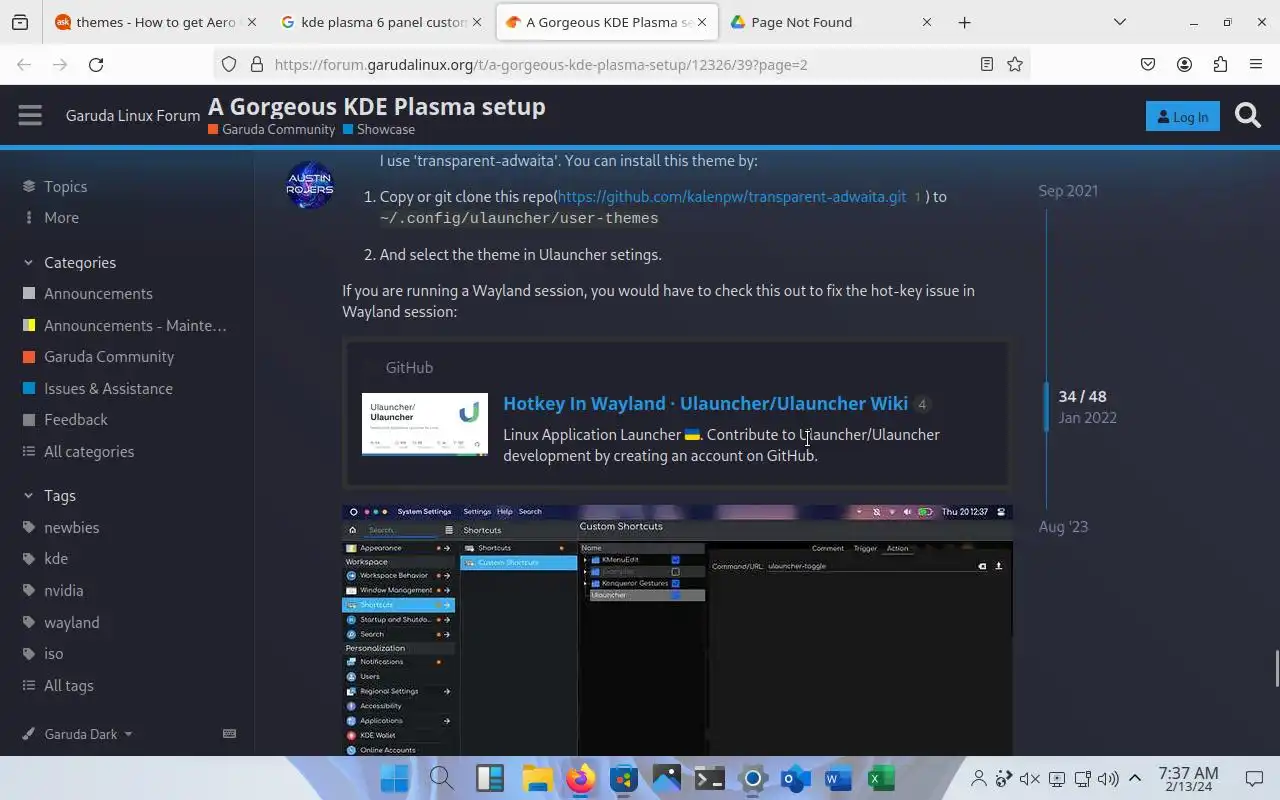Open the keyboard shortcuts icon in sidebar
1280x800 pixels.
(229, 733)
